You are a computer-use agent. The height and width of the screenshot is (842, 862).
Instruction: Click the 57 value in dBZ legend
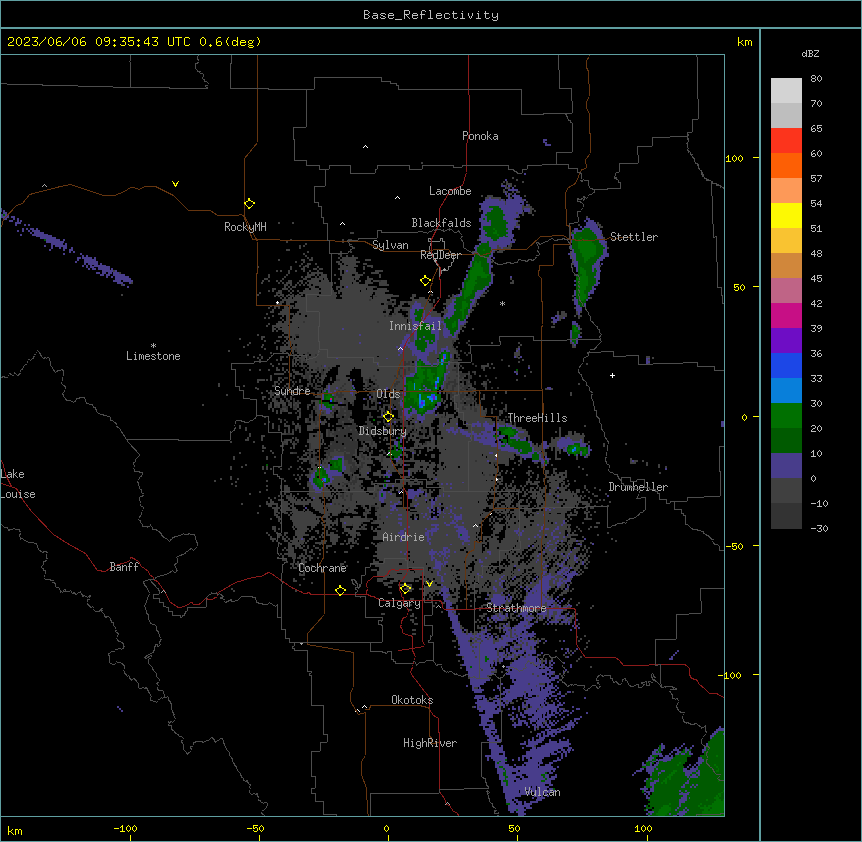tap(816, 179)
